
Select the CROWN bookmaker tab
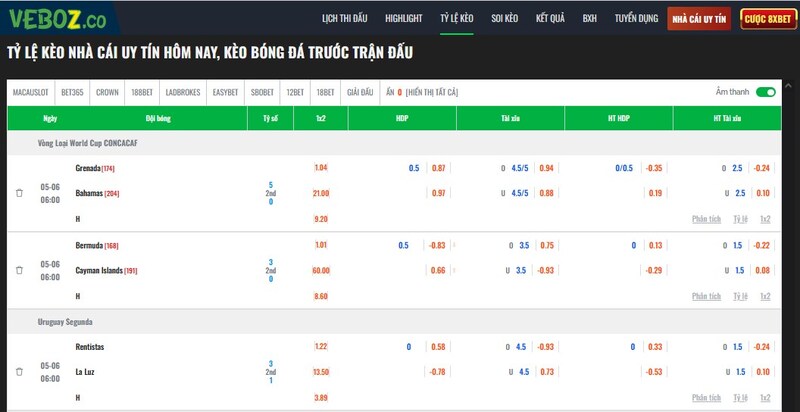107,92
